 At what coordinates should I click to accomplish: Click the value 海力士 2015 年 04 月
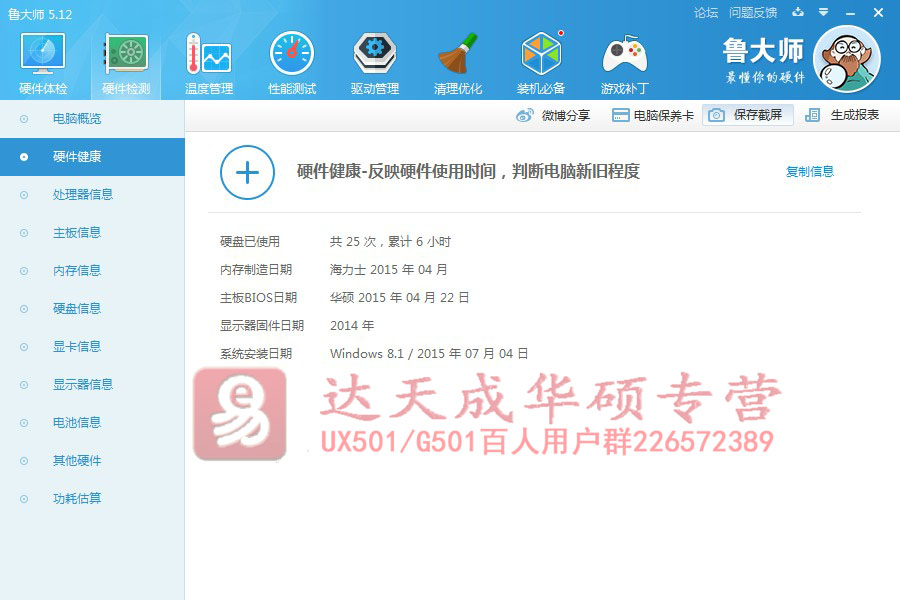(389, 269)
